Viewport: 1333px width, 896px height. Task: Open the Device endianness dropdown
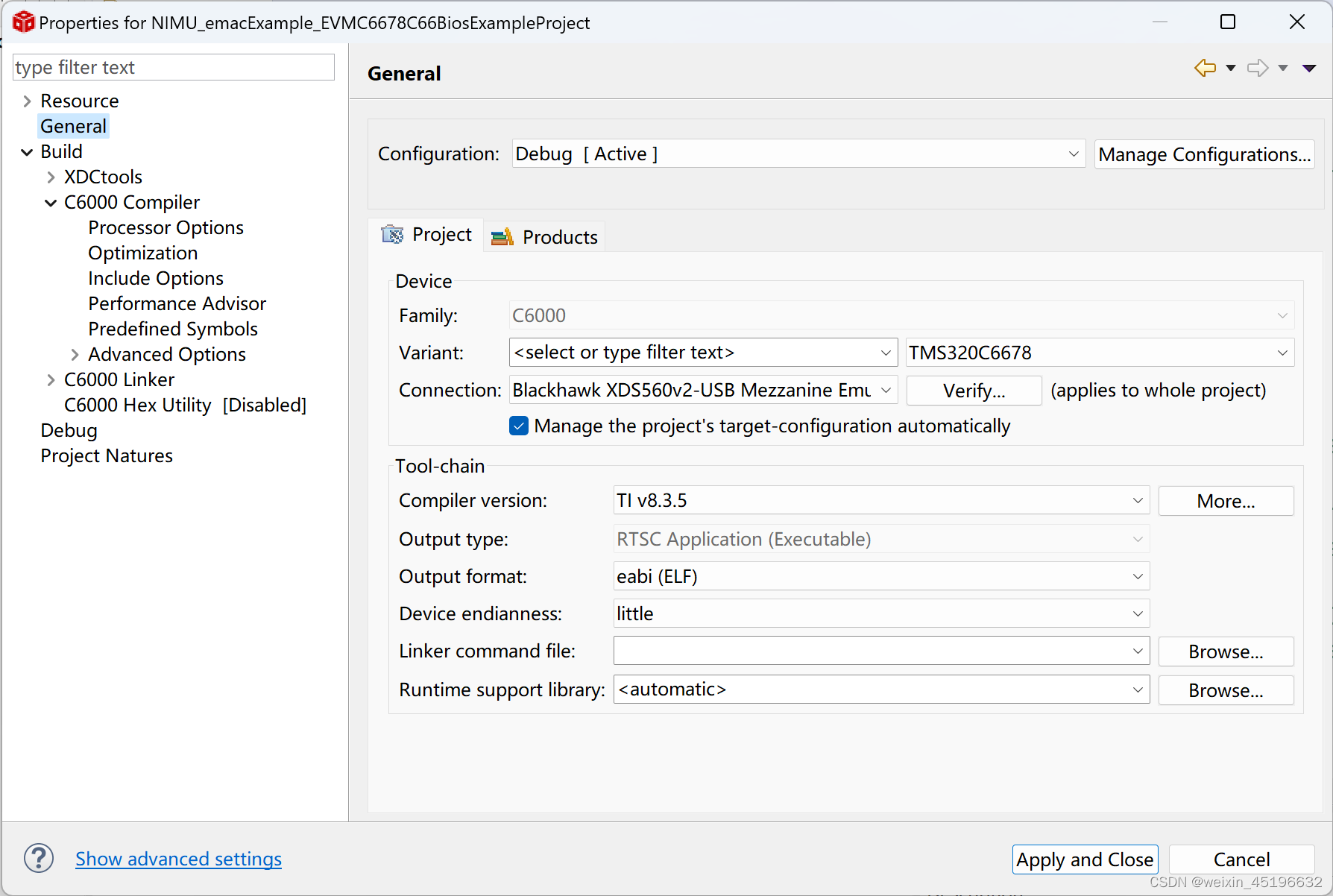tap(881, 613)
